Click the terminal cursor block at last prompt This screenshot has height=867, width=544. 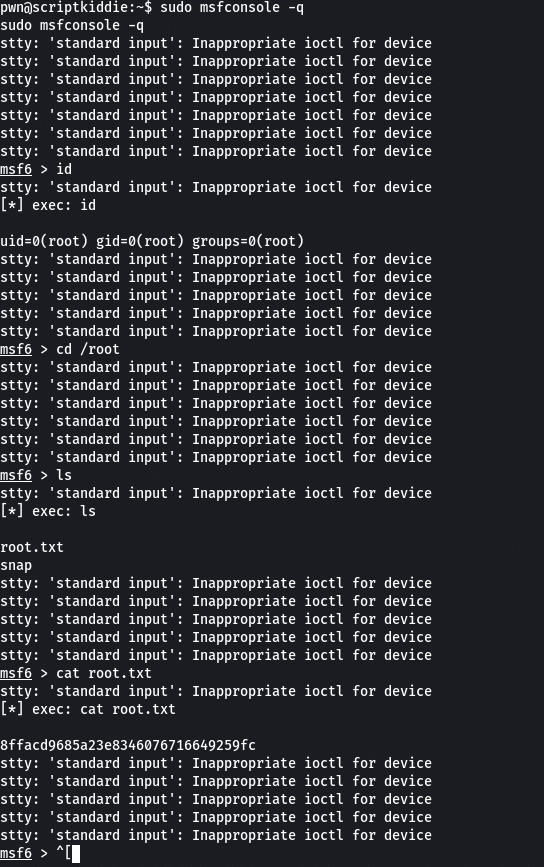pyautogui.click(x=76, y=854)
